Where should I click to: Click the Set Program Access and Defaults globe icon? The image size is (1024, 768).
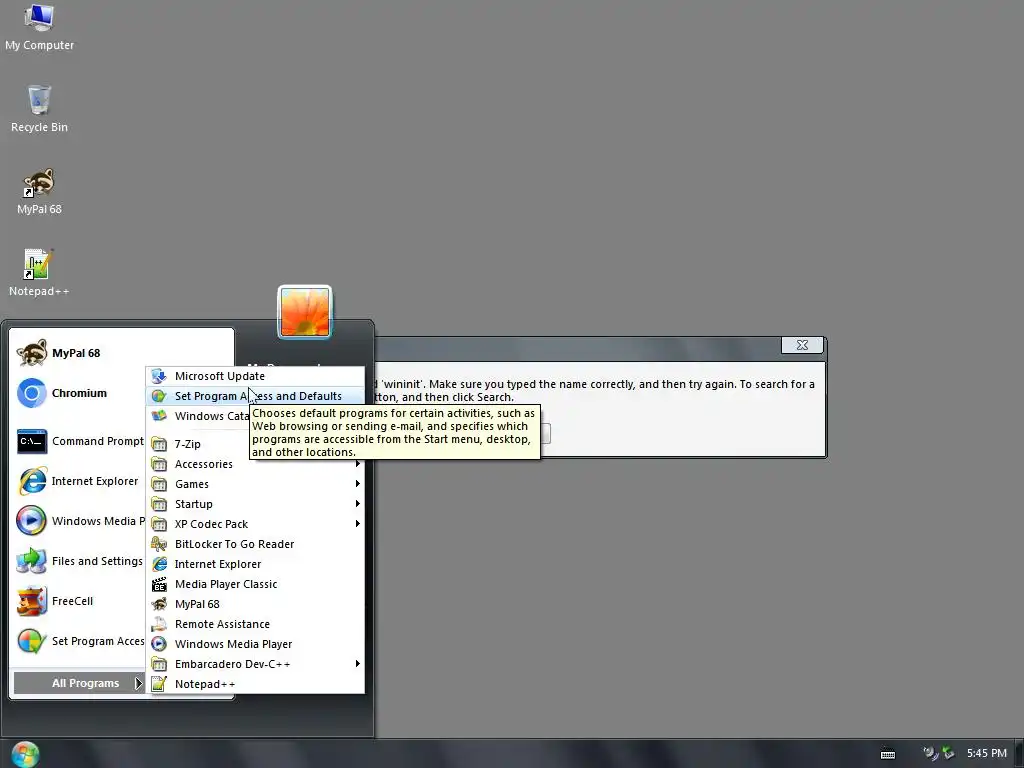(x=159, y=396)
